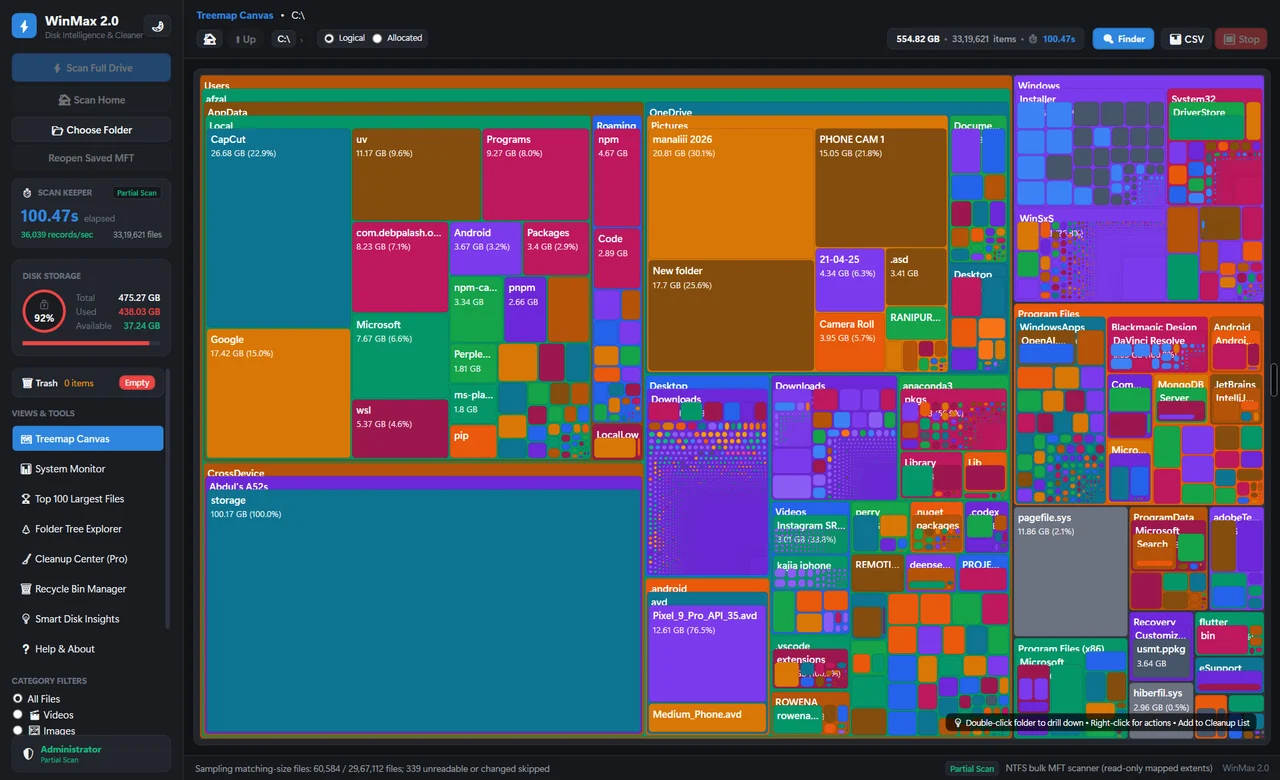Select the pagefile.sys treemap block
This screenshot has height=780, width=1280.
tap(1071, 571)
